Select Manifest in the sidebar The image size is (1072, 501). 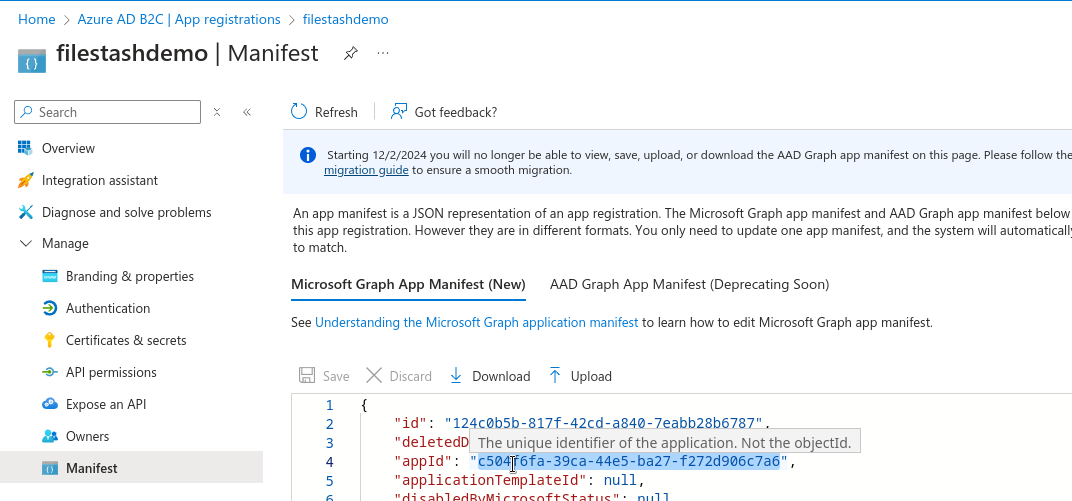[131, 468]
